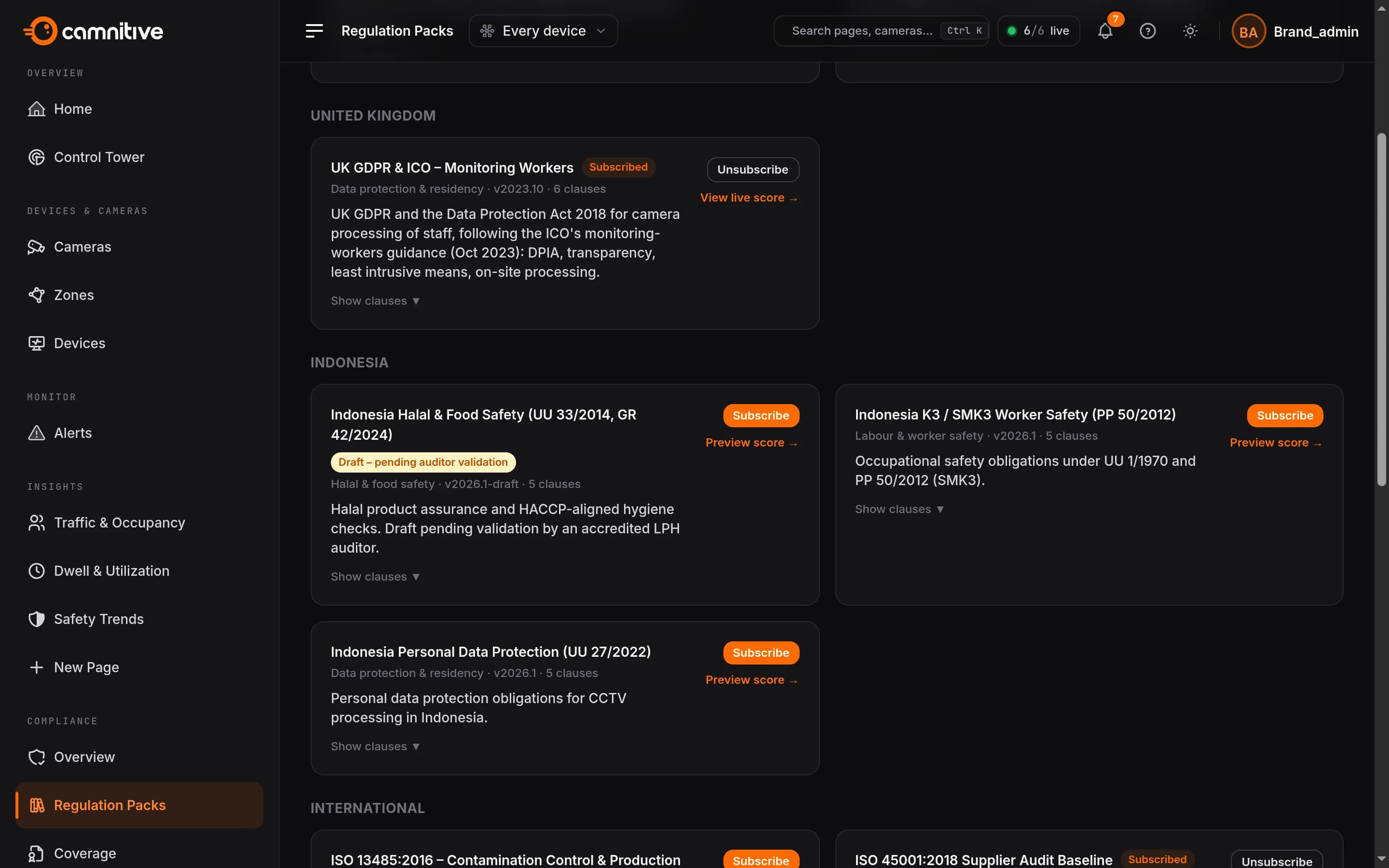Click the Devices monitor icon
Image resolution: width=1389 pixels, height=868 pixels.
pos(37,343)
